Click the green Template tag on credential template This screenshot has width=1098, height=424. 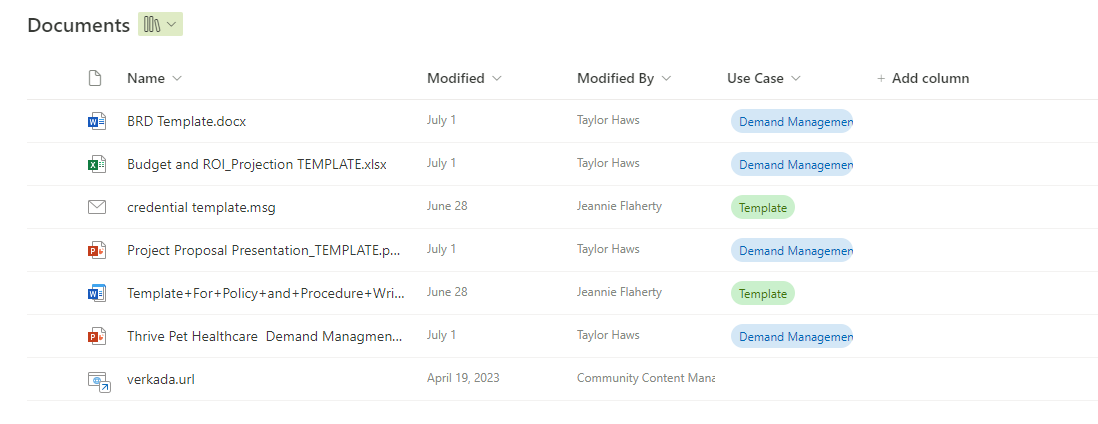tap(762, 208)
